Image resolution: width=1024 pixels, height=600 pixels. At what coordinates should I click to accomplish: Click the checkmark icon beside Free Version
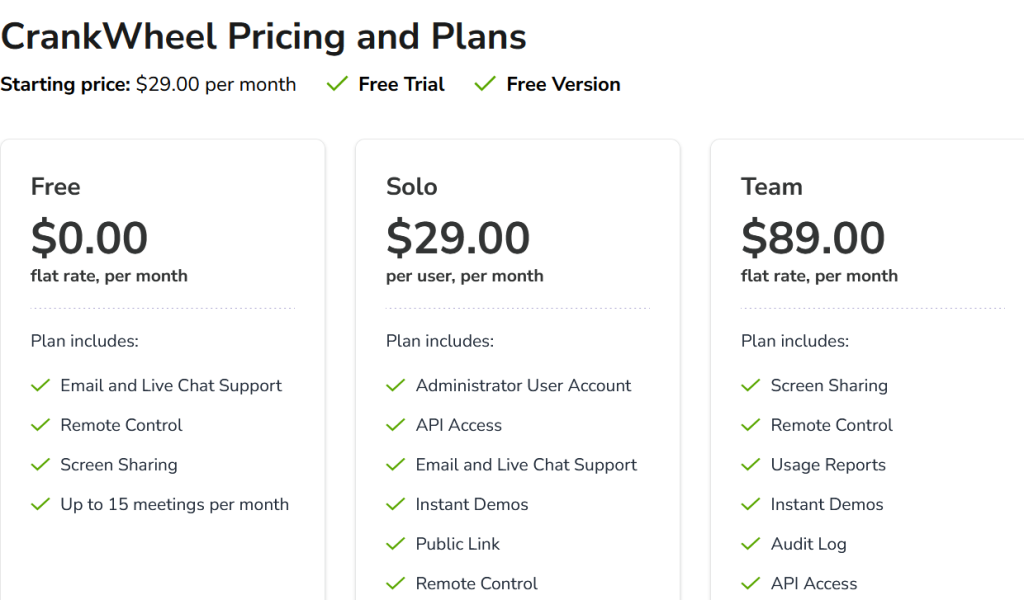(x=485, y=85)
